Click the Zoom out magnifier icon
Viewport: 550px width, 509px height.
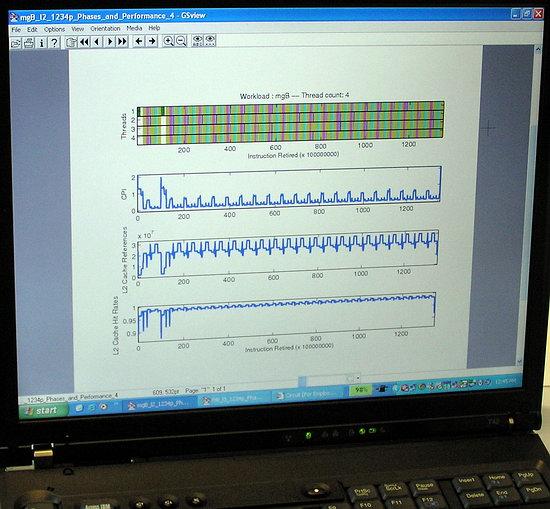tap(181, 41)
